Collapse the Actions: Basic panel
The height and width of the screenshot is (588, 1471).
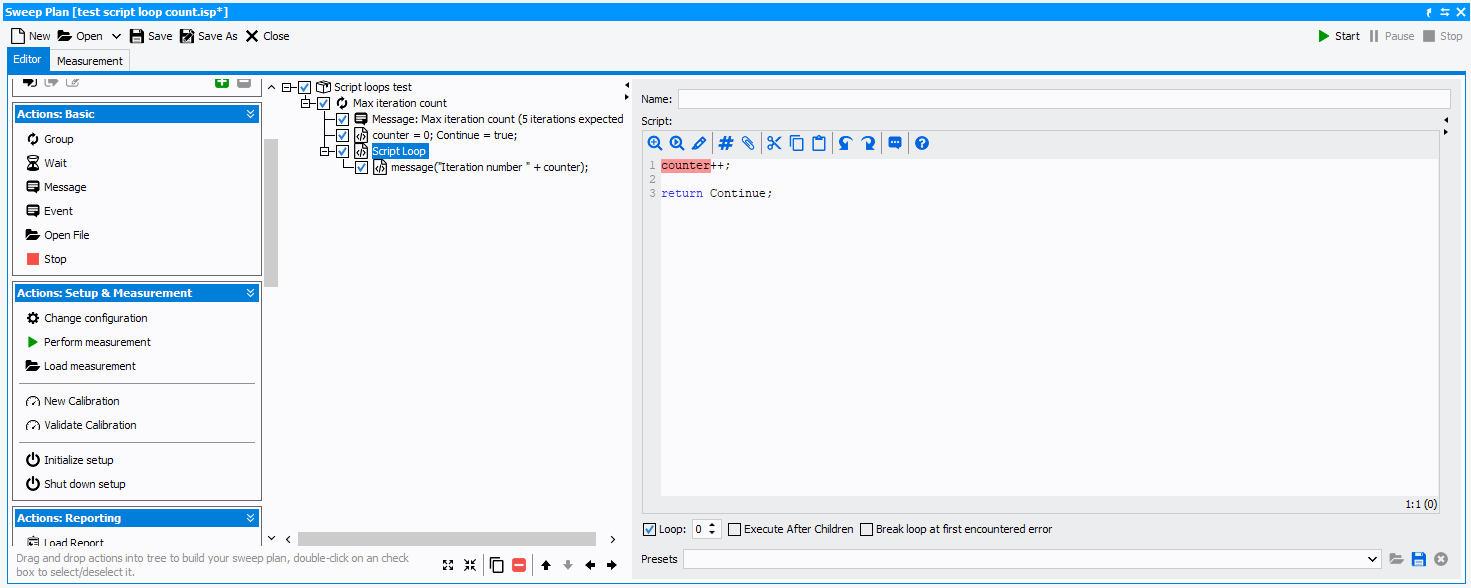coord(251,114)
